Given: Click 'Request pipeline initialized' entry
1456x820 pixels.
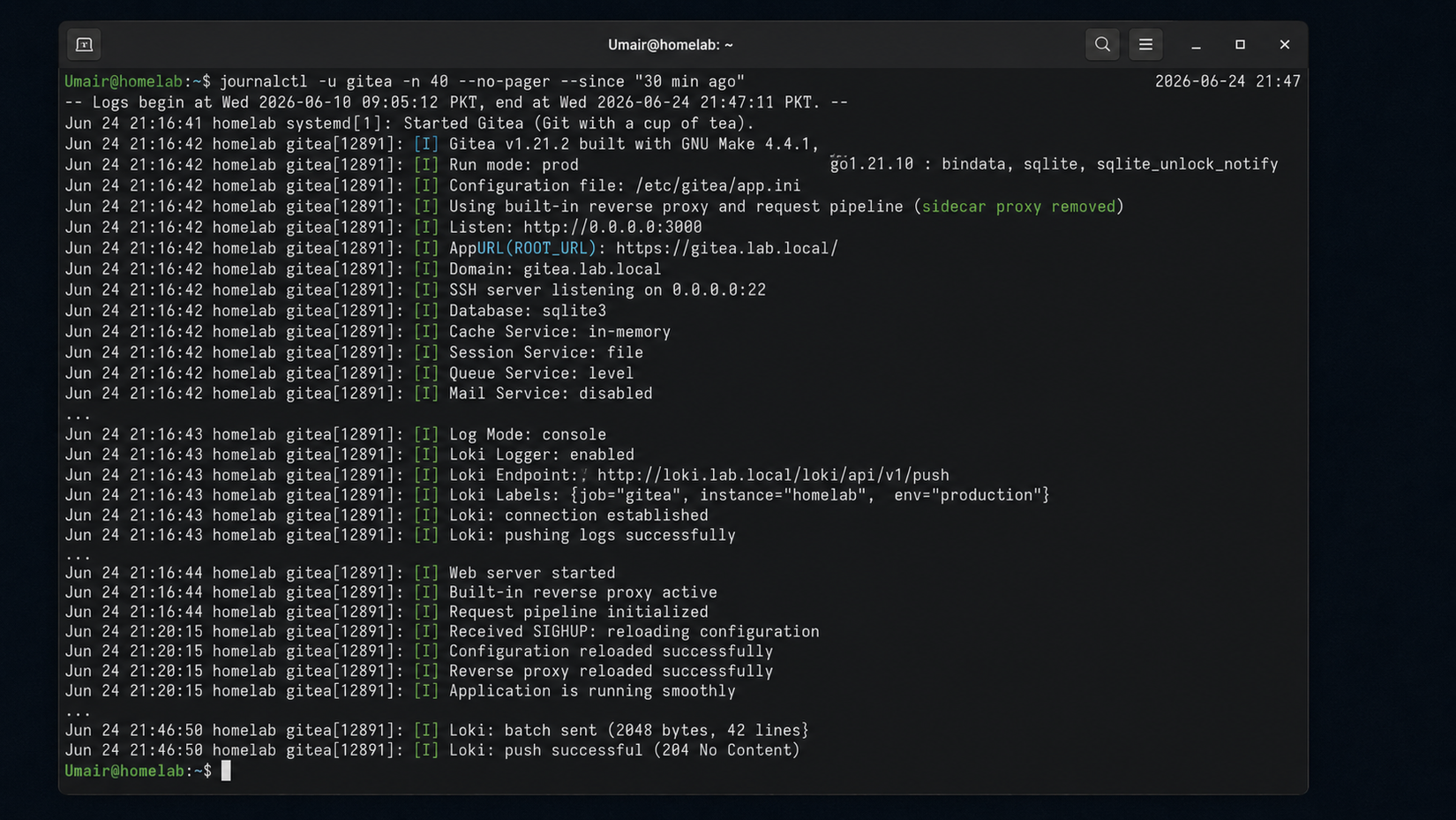Looking at the screenshot, I should [579, 612].
